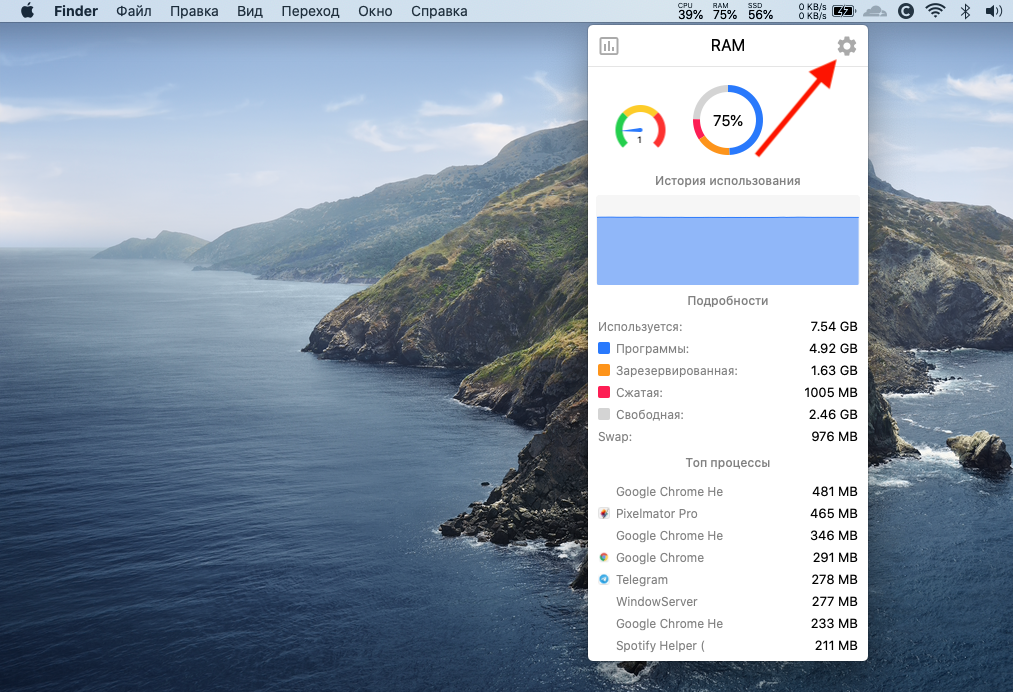Click the volume speaker icon
Image resolution: width=1013 pixels, height=692 pixels.
(x=993, y=12)
